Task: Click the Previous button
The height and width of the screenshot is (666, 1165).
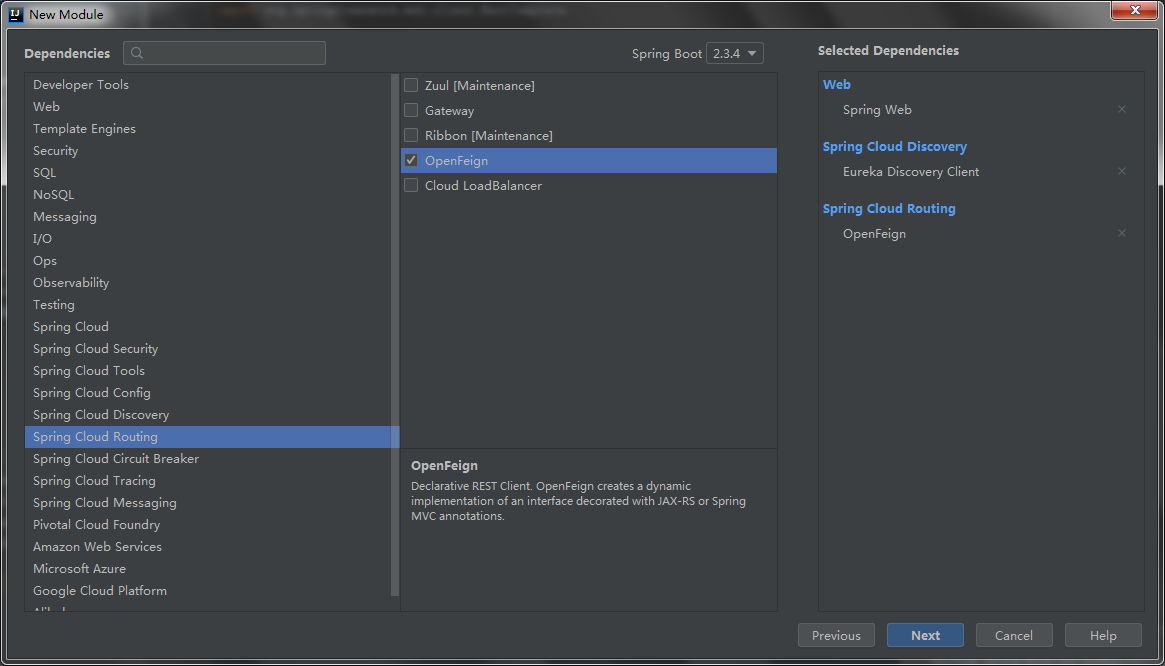Action: tap(836, 636)
